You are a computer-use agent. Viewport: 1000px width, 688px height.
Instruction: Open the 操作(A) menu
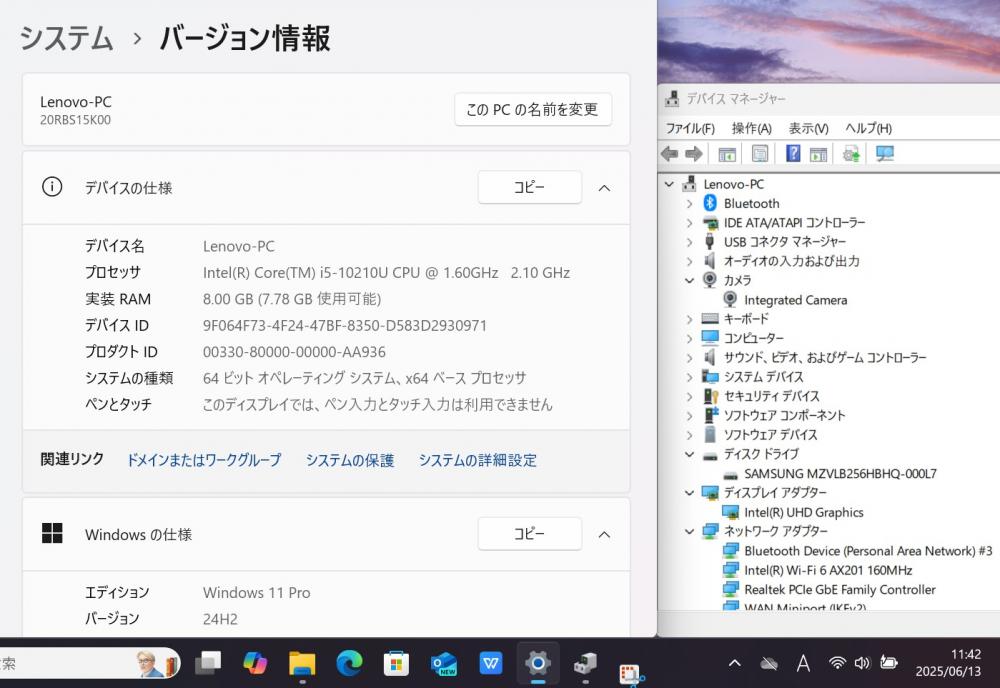tap(751, 128)
